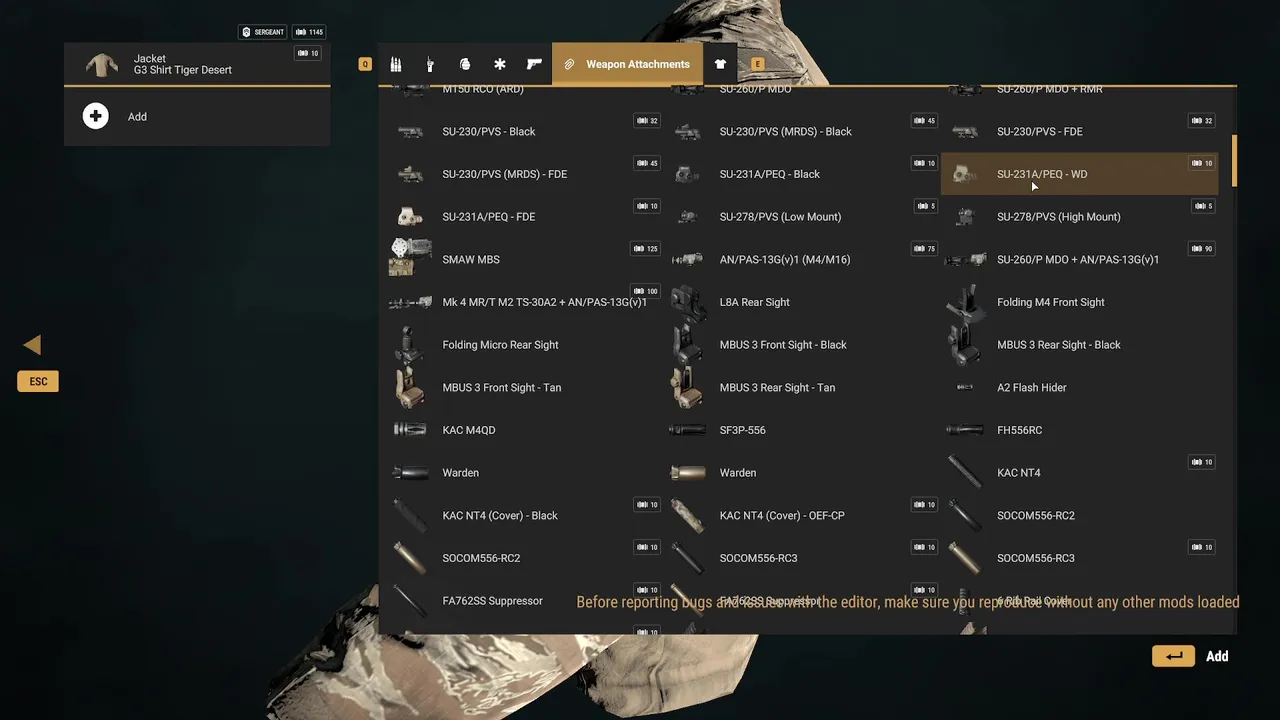
Task: Pick the tan Warden muzzle icon
Action: 687,473
